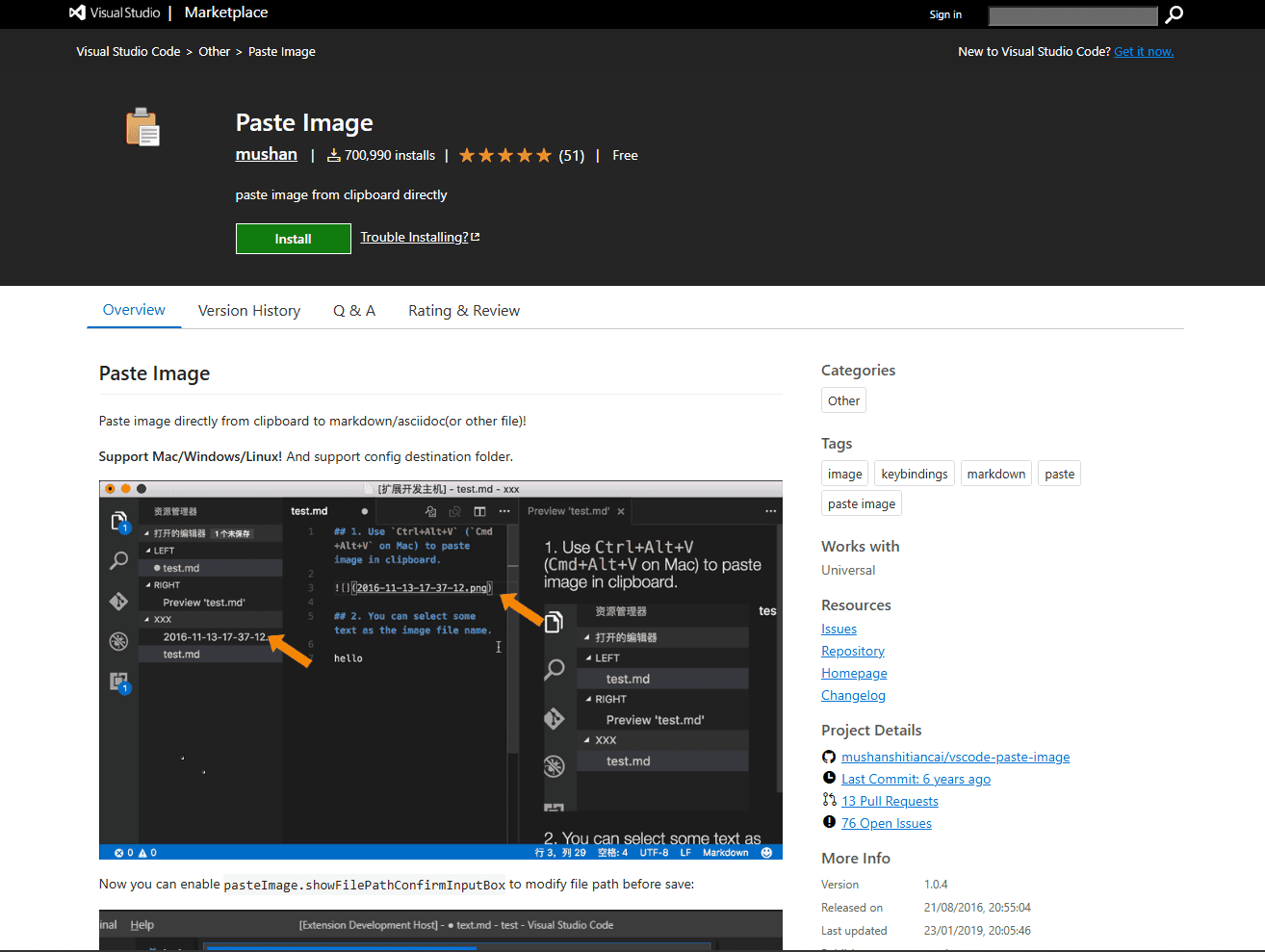Screen dimensions: 1265x952
Task: Select the 'keybindings' tag
Action: pos(915,474)
